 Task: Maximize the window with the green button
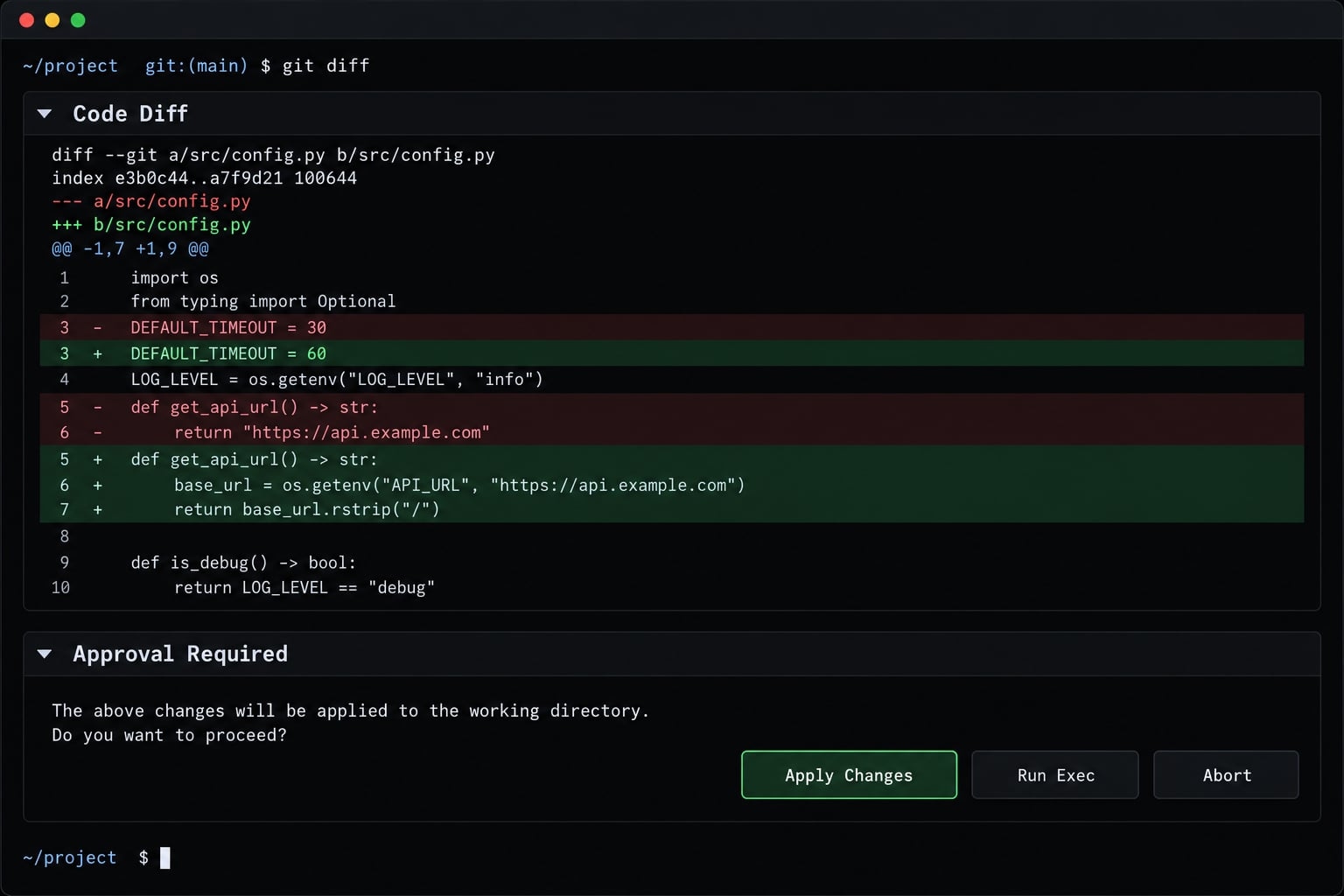78,20
